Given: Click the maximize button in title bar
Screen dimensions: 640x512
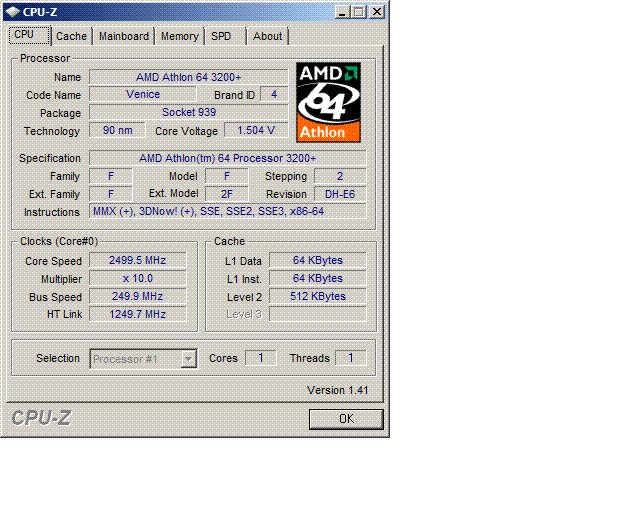Looking at the screenshot, I should tap(358, 12).
